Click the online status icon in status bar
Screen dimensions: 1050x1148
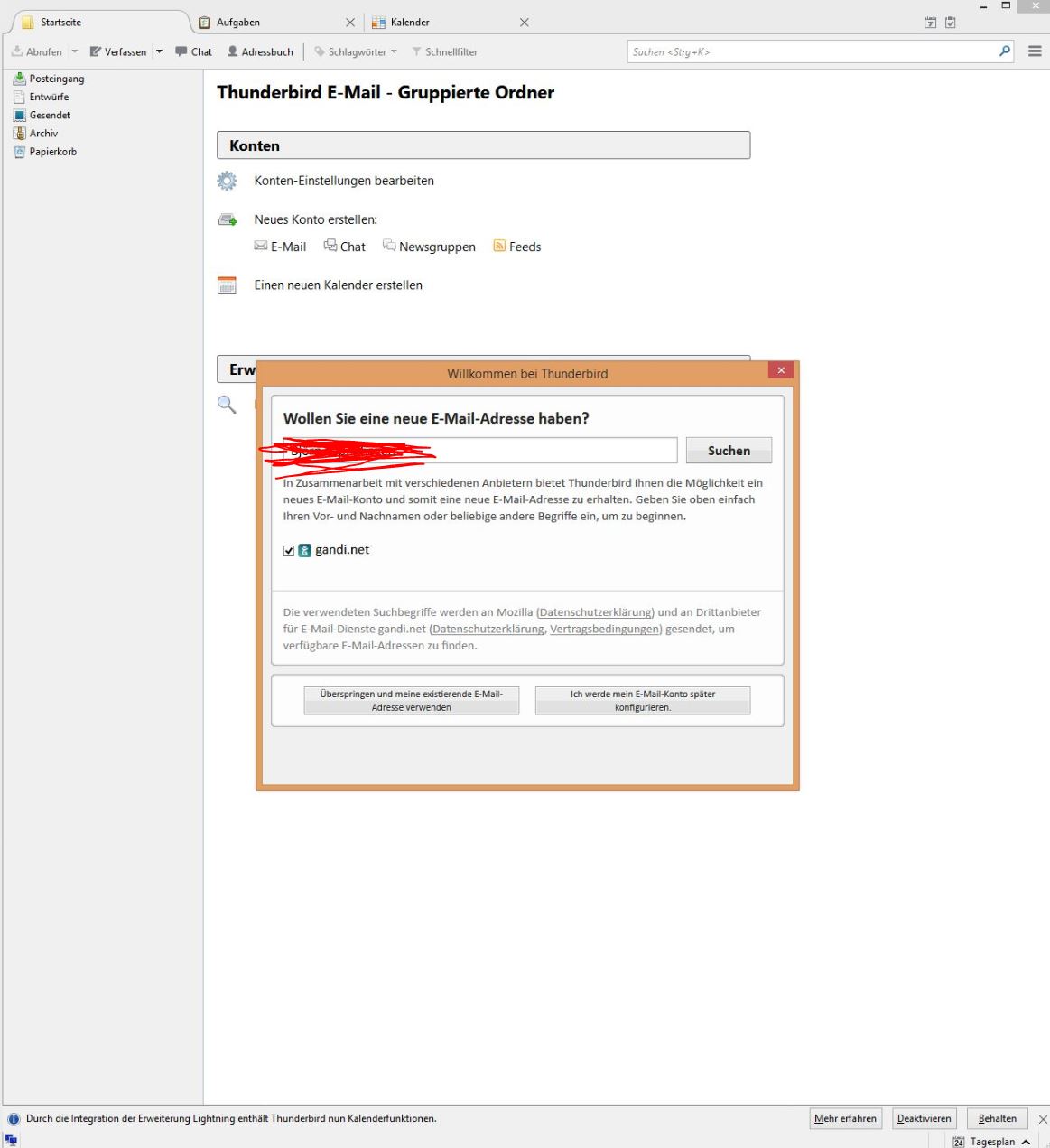[10, 1140]
